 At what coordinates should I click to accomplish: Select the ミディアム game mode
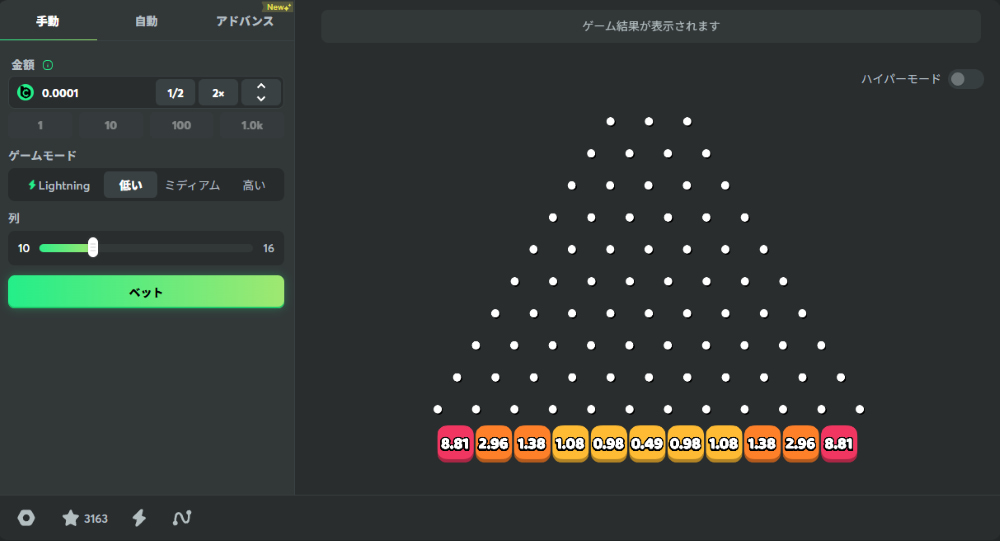point(193,186)
